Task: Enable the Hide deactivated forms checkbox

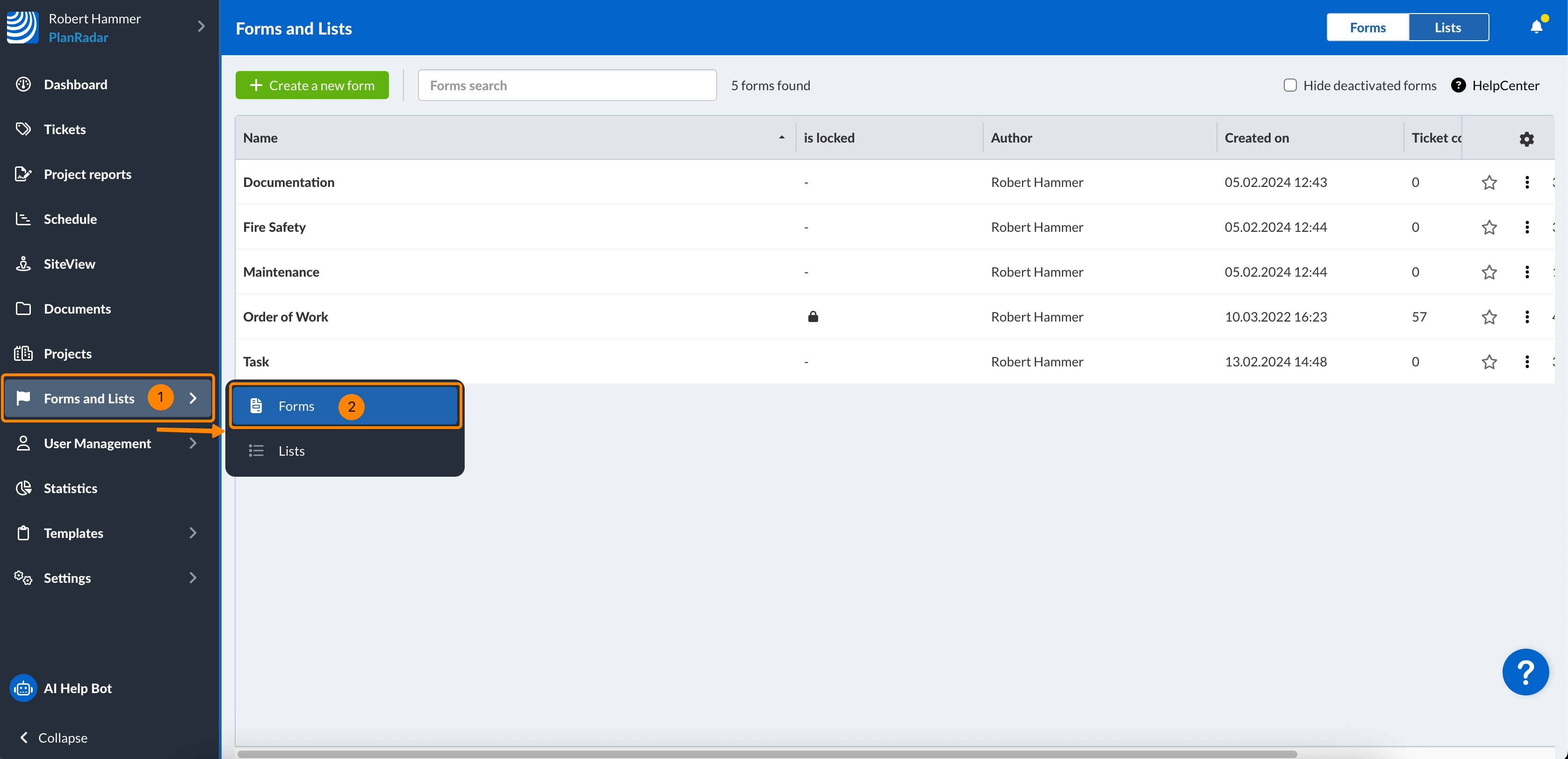Action: (x=1290, y=85)
